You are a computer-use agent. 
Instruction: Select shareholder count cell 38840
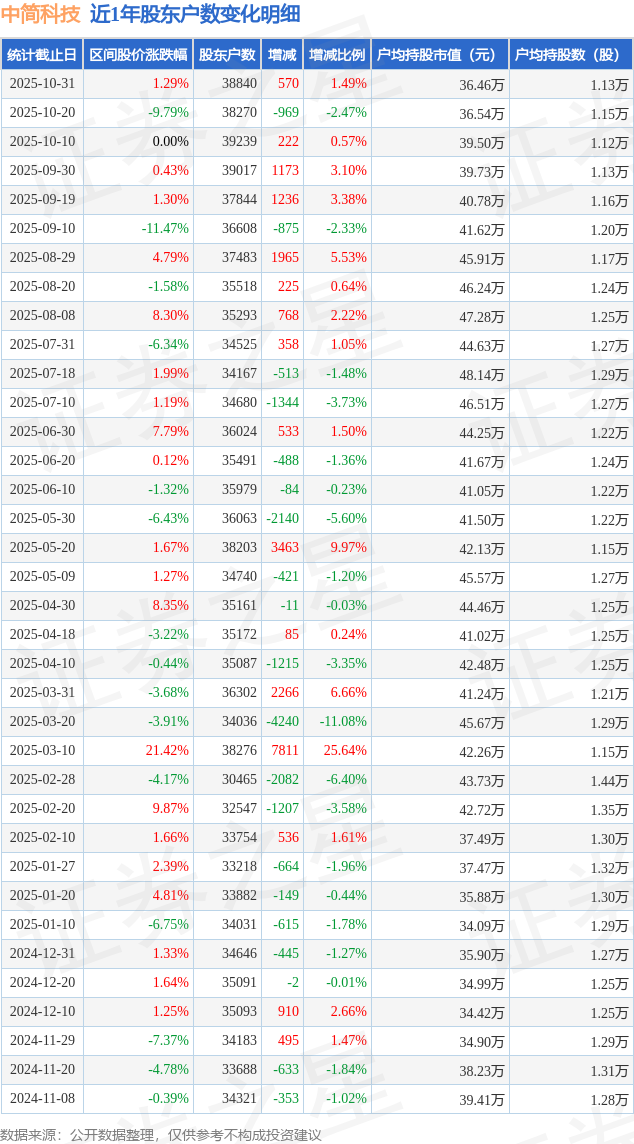239,84
